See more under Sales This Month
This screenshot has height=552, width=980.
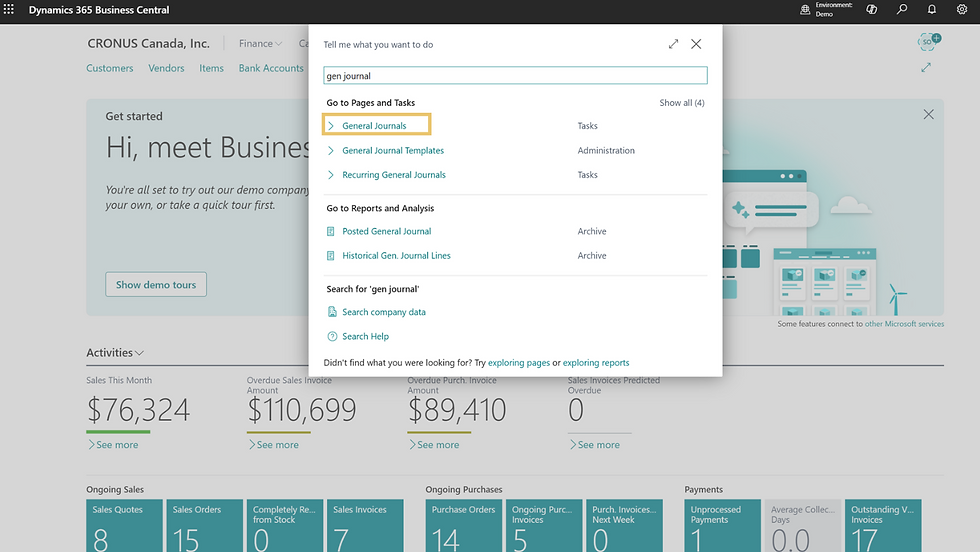coord(113,444)
